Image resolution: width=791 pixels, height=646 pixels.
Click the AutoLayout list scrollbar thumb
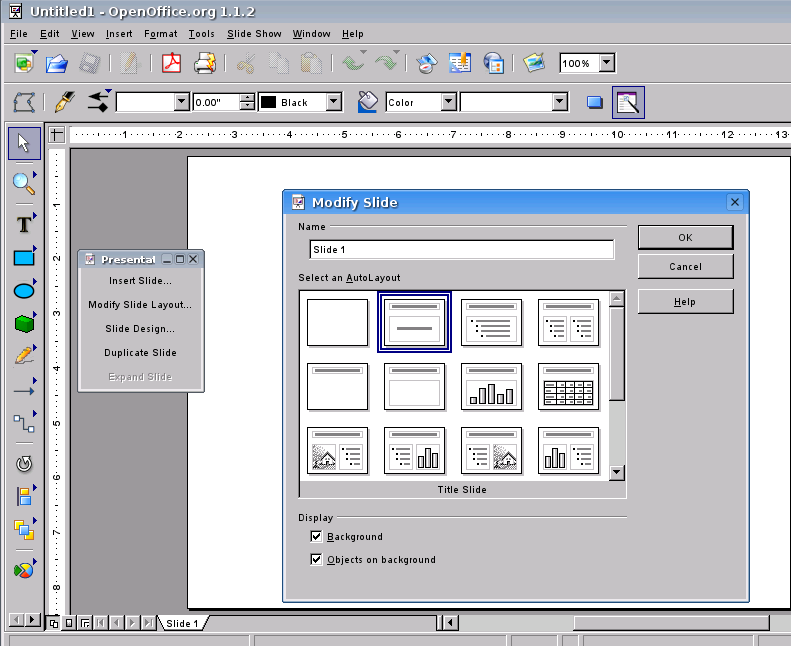[x=616, y=354]
